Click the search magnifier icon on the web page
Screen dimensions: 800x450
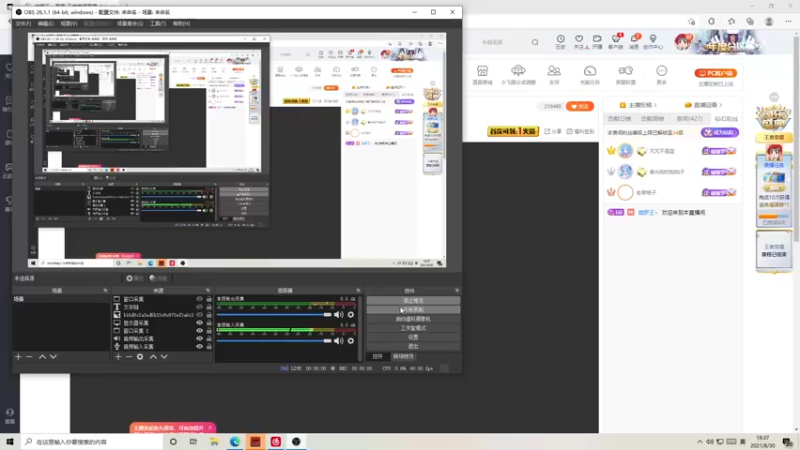point(535,42)
